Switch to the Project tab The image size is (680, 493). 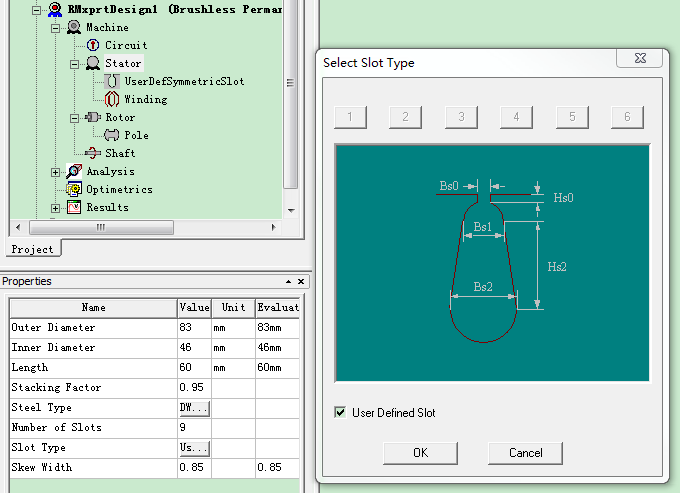click(x=33, y=249)
